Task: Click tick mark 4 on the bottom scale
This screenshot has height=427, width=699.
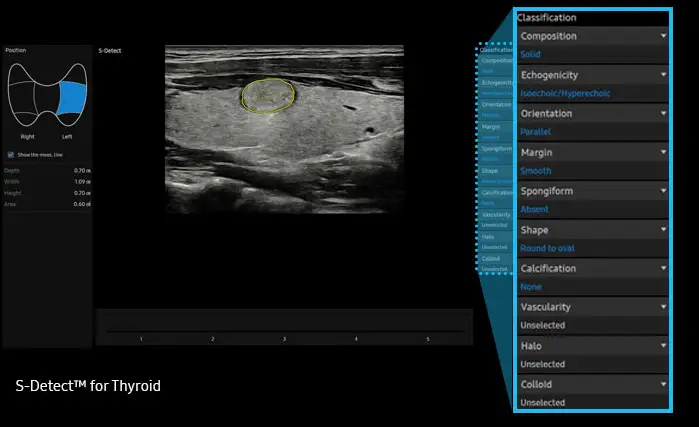Action: (356, 339)
